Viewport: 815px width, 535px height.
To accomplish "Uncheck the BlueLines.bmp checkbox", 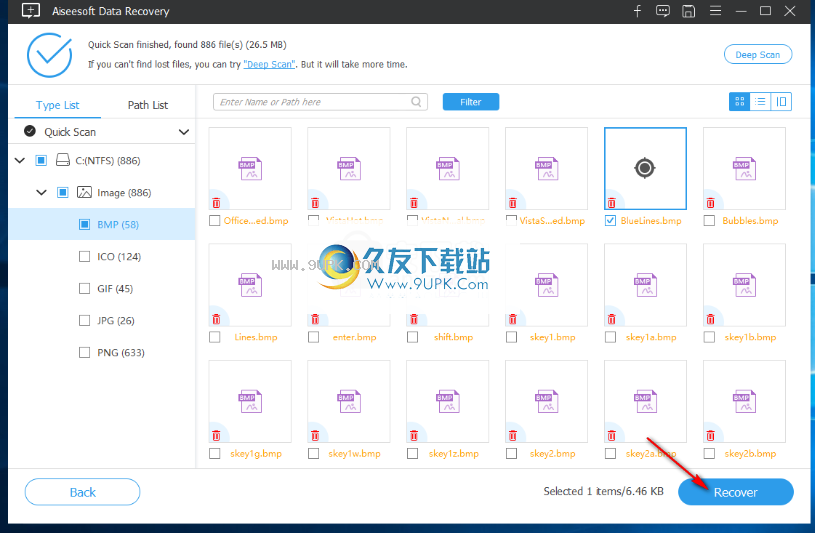I will pos(611,220).
